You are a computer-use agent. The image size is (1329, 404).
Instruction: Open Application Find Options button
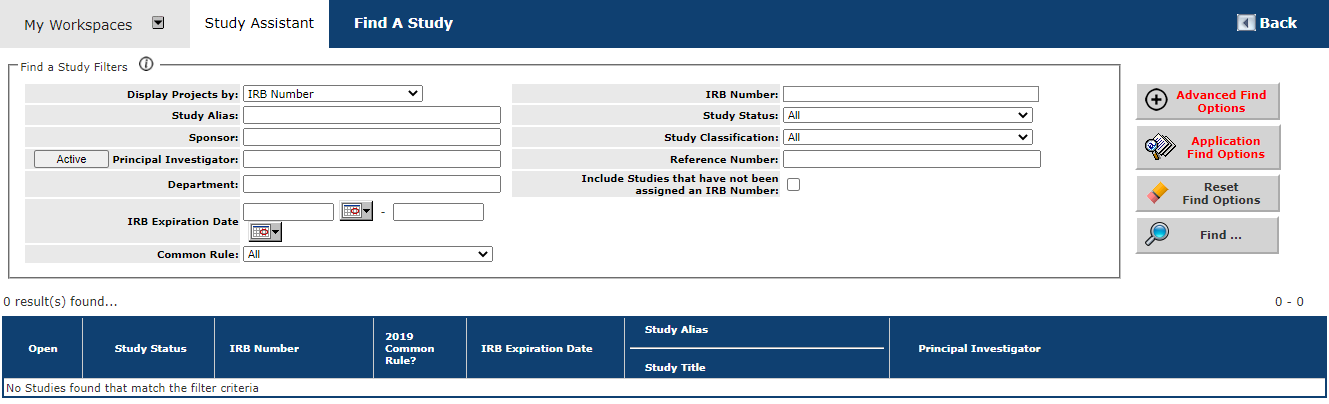(x=1207, y=147)
